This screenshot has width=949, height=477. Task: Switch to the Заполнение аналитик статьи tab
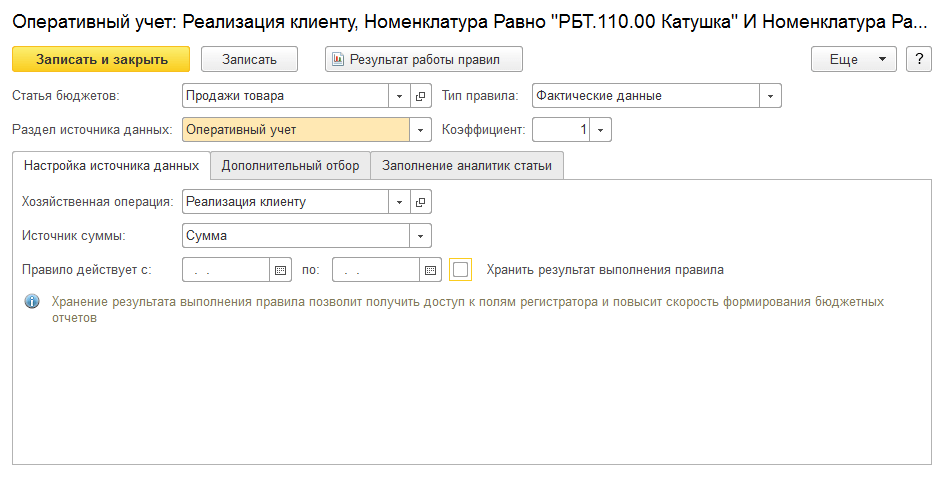(x=467, y=166)
